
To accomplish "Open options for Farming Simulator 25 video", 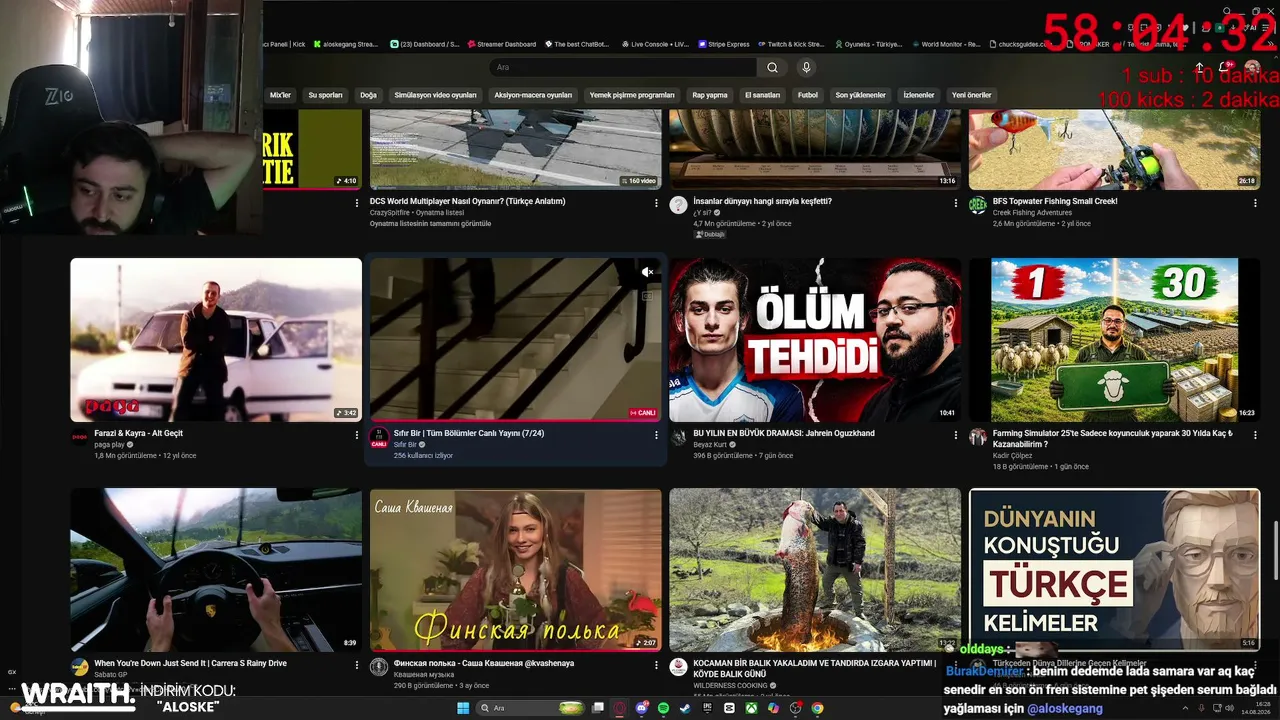I will (1255, 435).
